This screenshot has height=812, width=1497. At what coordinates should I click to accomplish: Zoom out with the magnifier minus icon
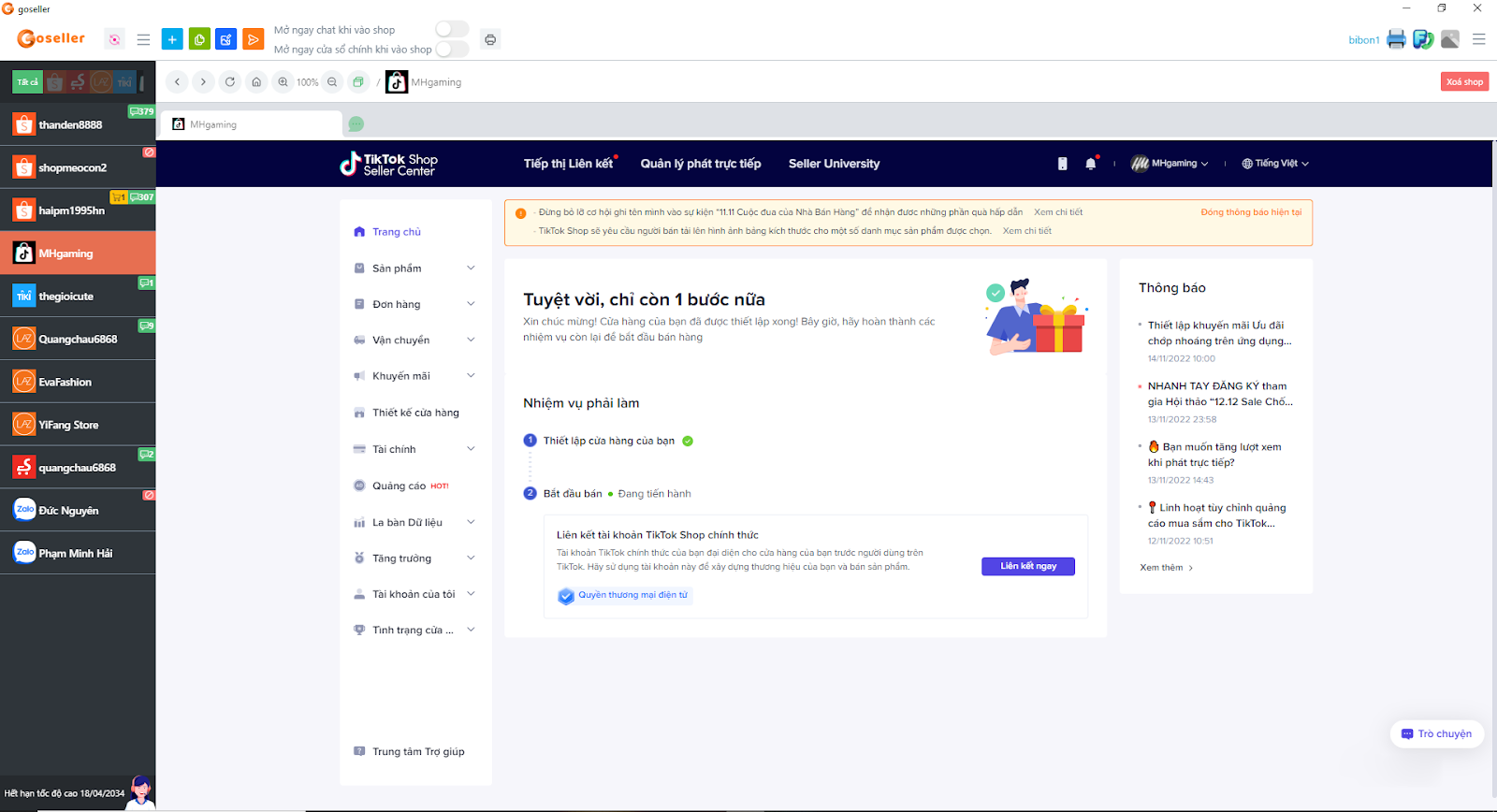332,82
